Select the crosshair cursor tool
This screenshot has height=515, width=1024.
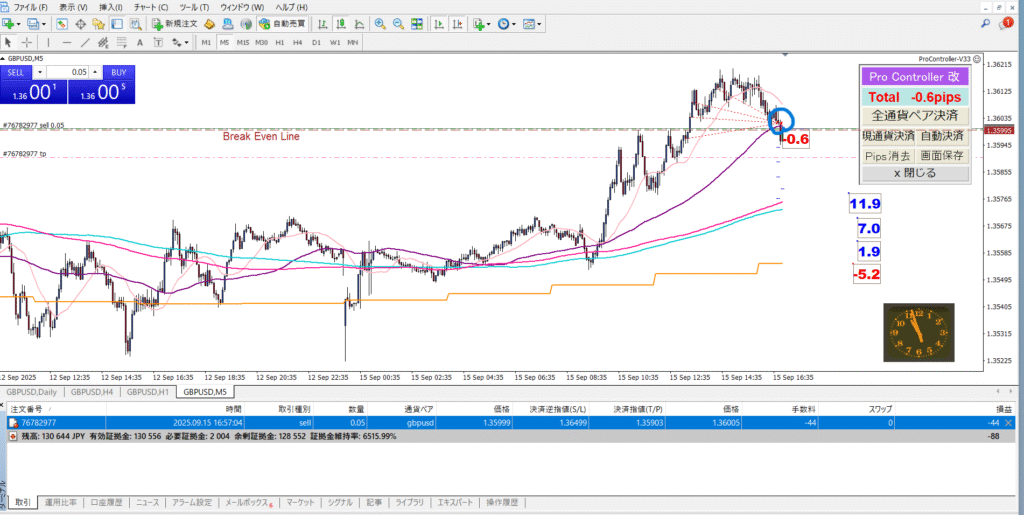(x=27, y=42)
